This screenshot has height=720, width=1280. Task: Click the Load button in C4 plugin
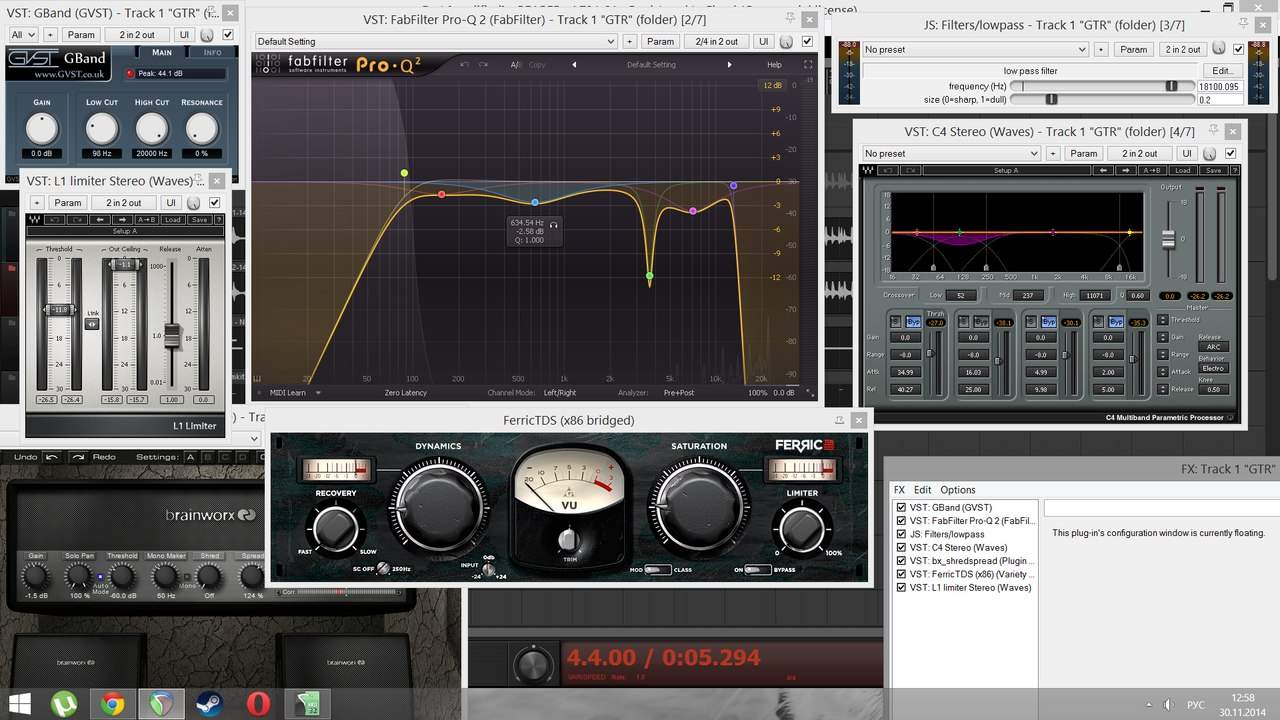[x=1182, y=170]
